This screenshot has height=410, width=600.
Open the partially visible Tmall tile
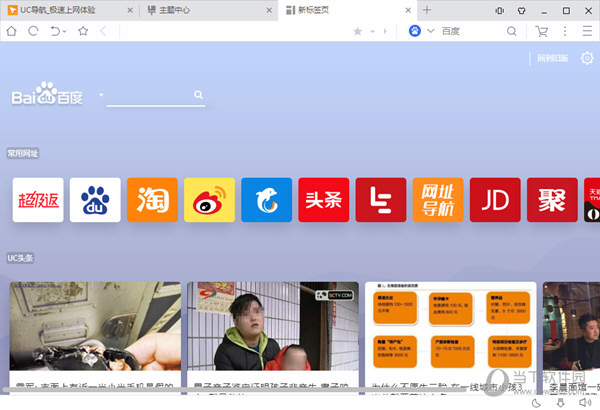pos(592,200)
